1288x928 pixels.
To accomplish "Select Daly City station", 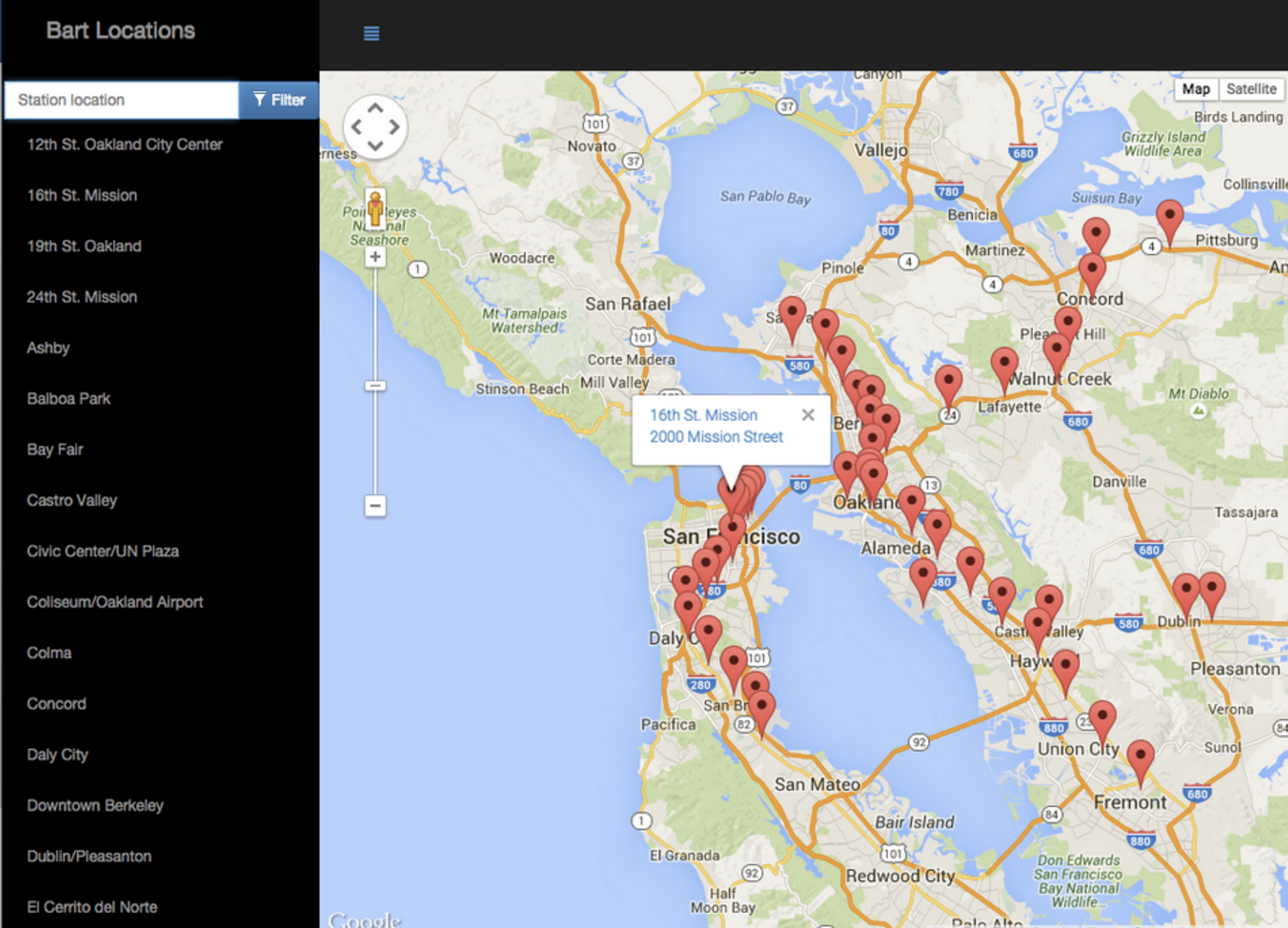I will tap(57, 755).
